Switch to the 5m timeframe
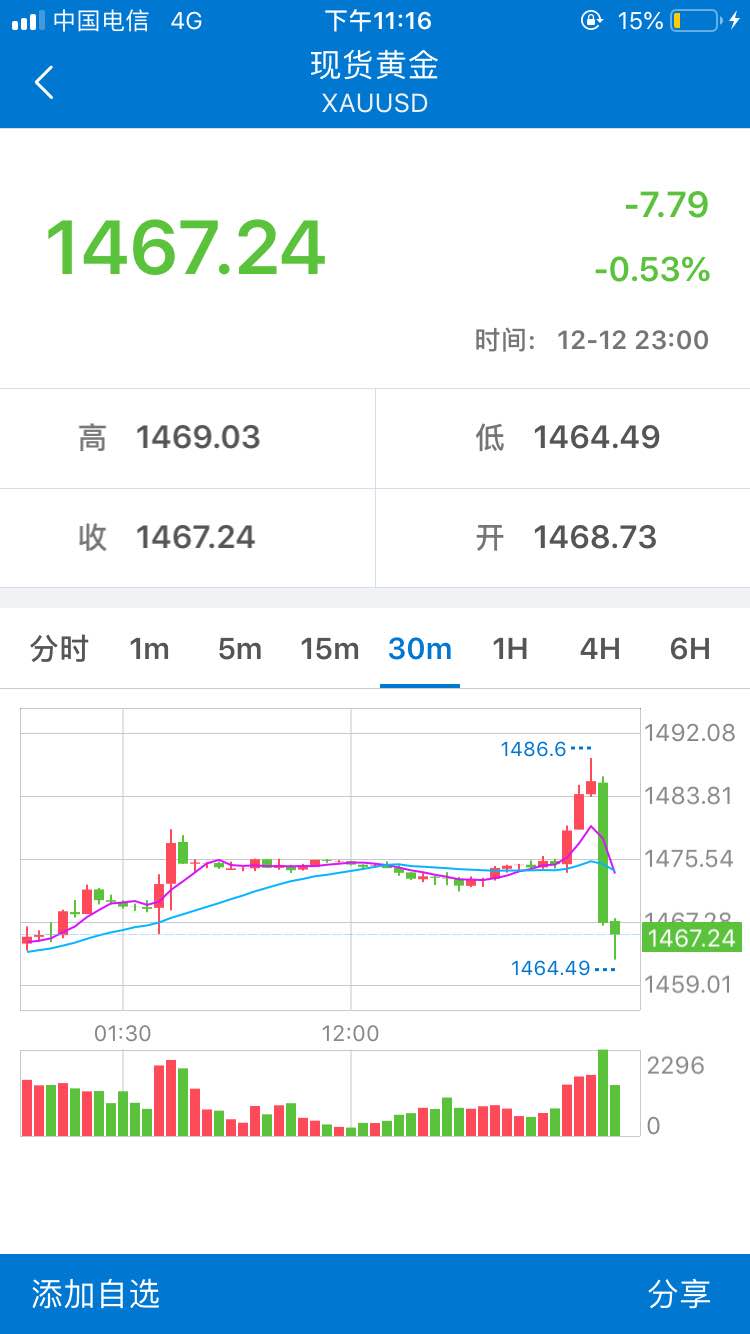This screenshot has height=1334, width=750. (x=240, y=649)
